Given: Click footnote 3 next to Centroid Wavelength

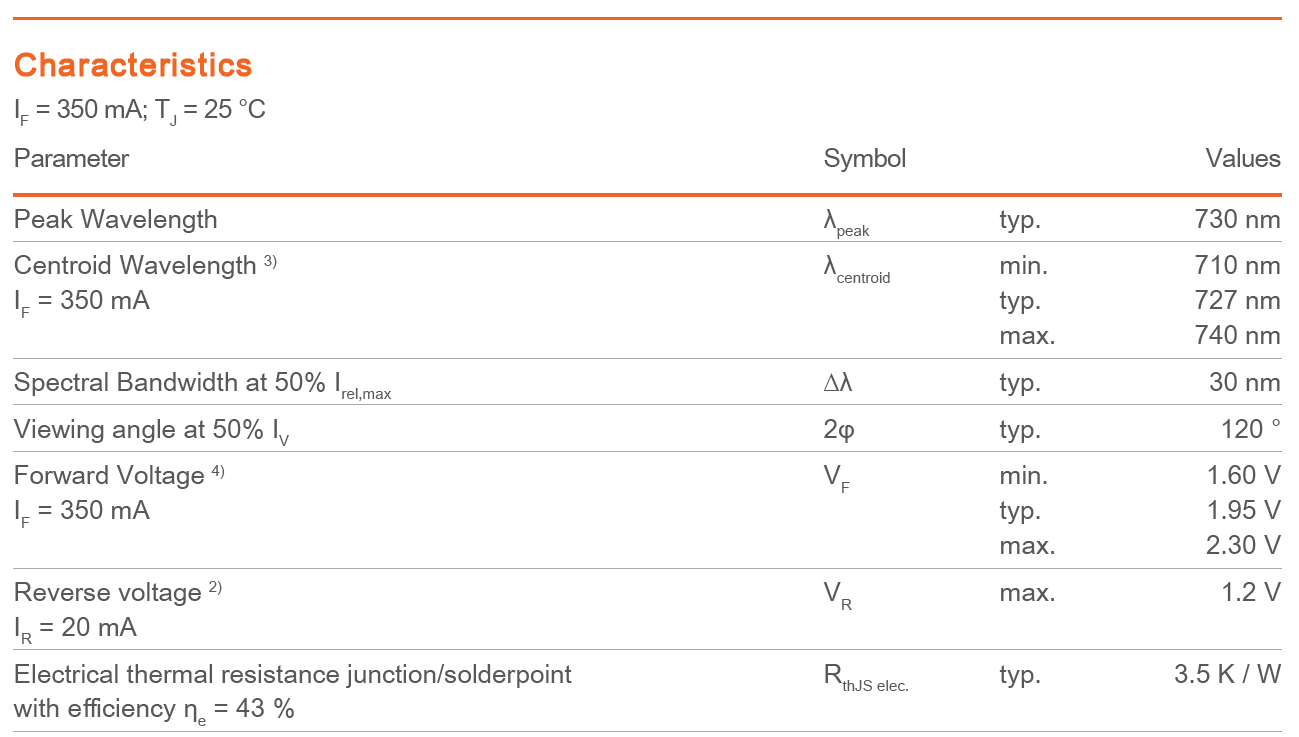Looking at the screenshot, I should tap(270, 262).
